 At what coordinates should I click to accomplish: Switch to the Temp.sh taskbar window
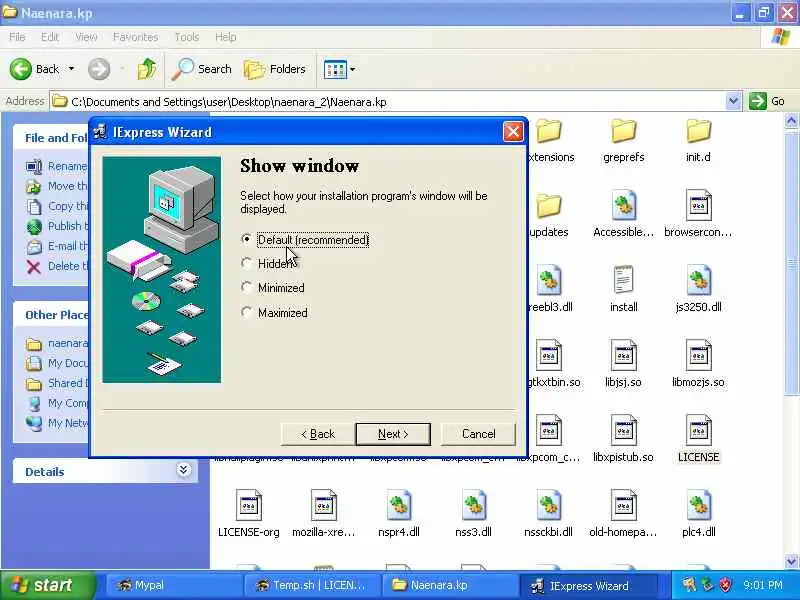[x=311, y=585]
